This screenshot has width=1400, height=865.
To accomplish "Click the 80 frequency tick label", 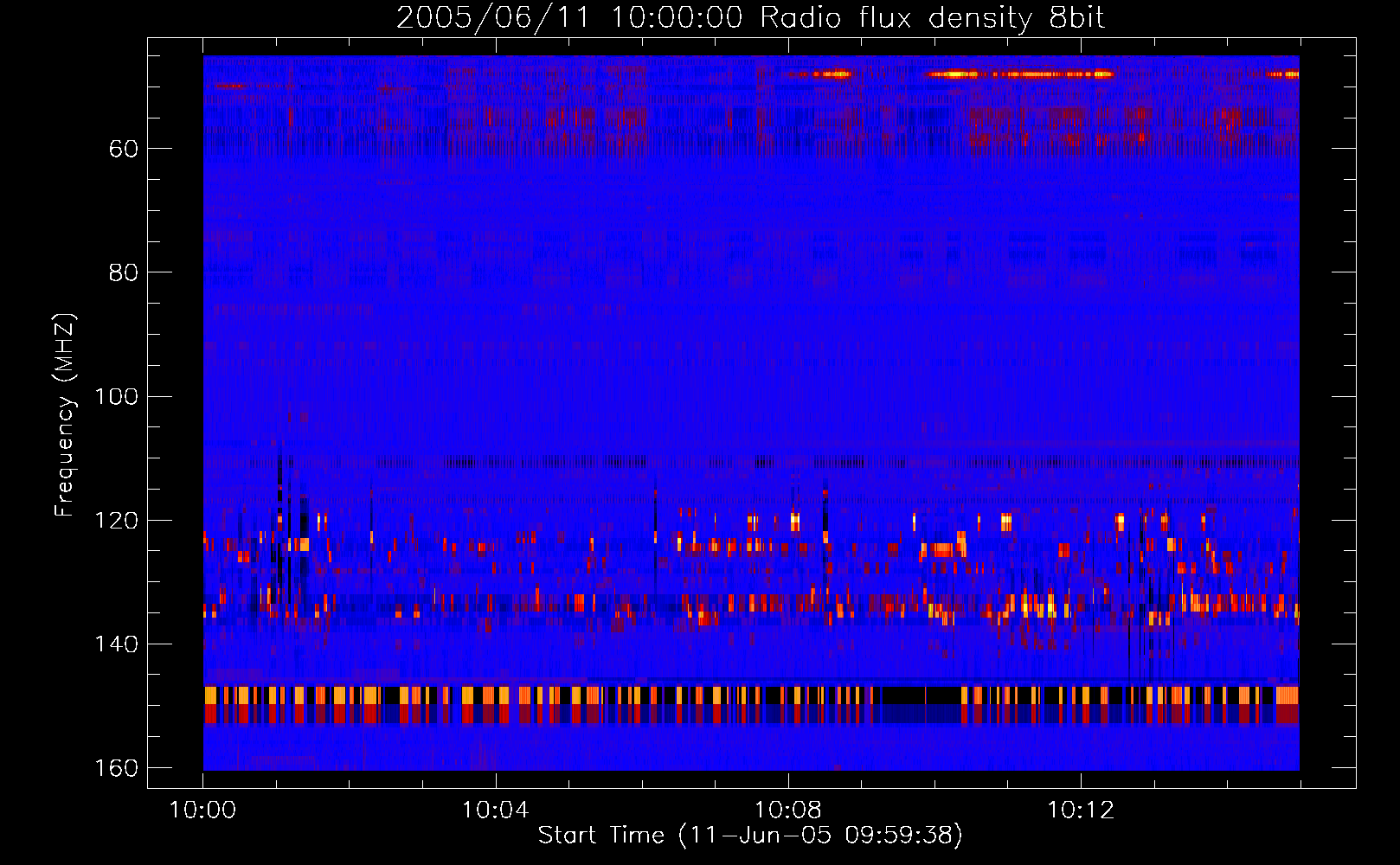I will [123, 272].
